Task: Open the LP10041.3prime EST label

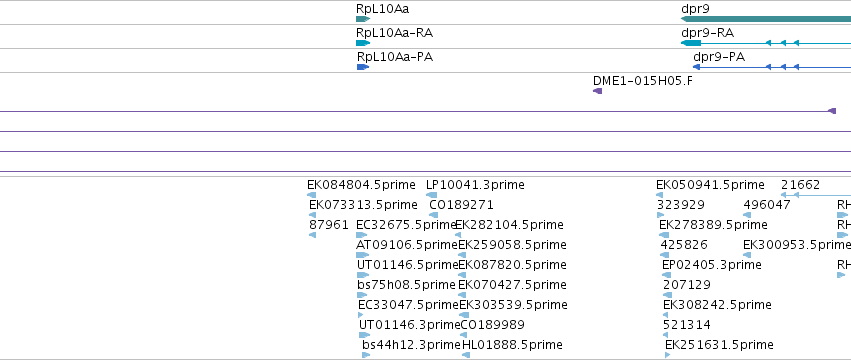Action: coord(475,185)
